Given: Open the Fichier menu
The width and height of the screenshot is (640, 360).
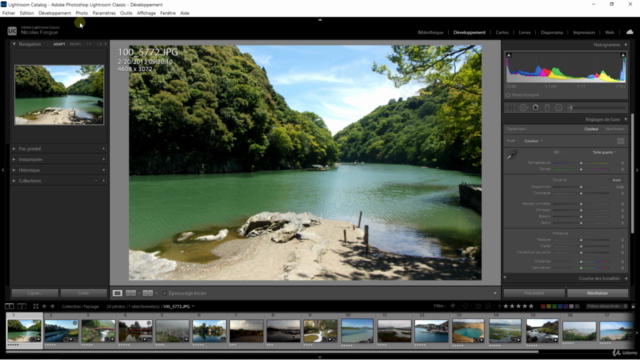Looking at the screenshot, I should click(9, 13).
